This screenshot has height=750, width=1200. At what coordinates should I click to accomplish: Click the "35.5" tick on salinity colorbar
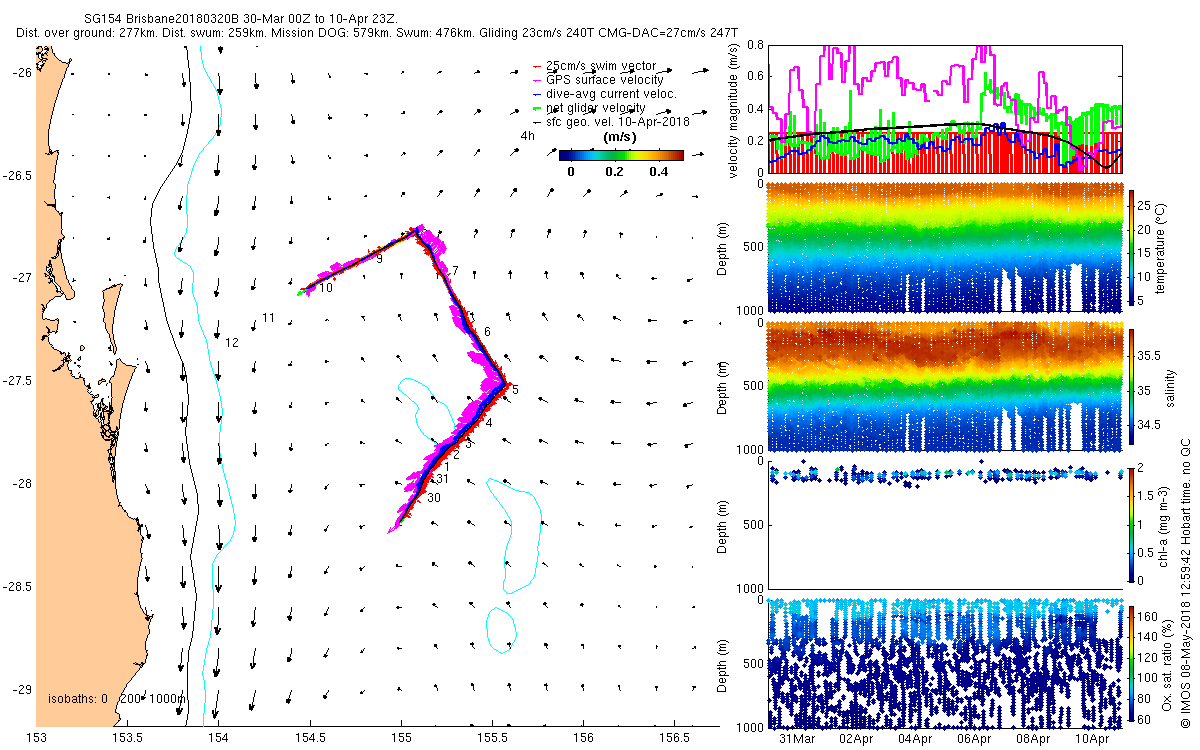pyautogui.click(x=1149, y=355)
